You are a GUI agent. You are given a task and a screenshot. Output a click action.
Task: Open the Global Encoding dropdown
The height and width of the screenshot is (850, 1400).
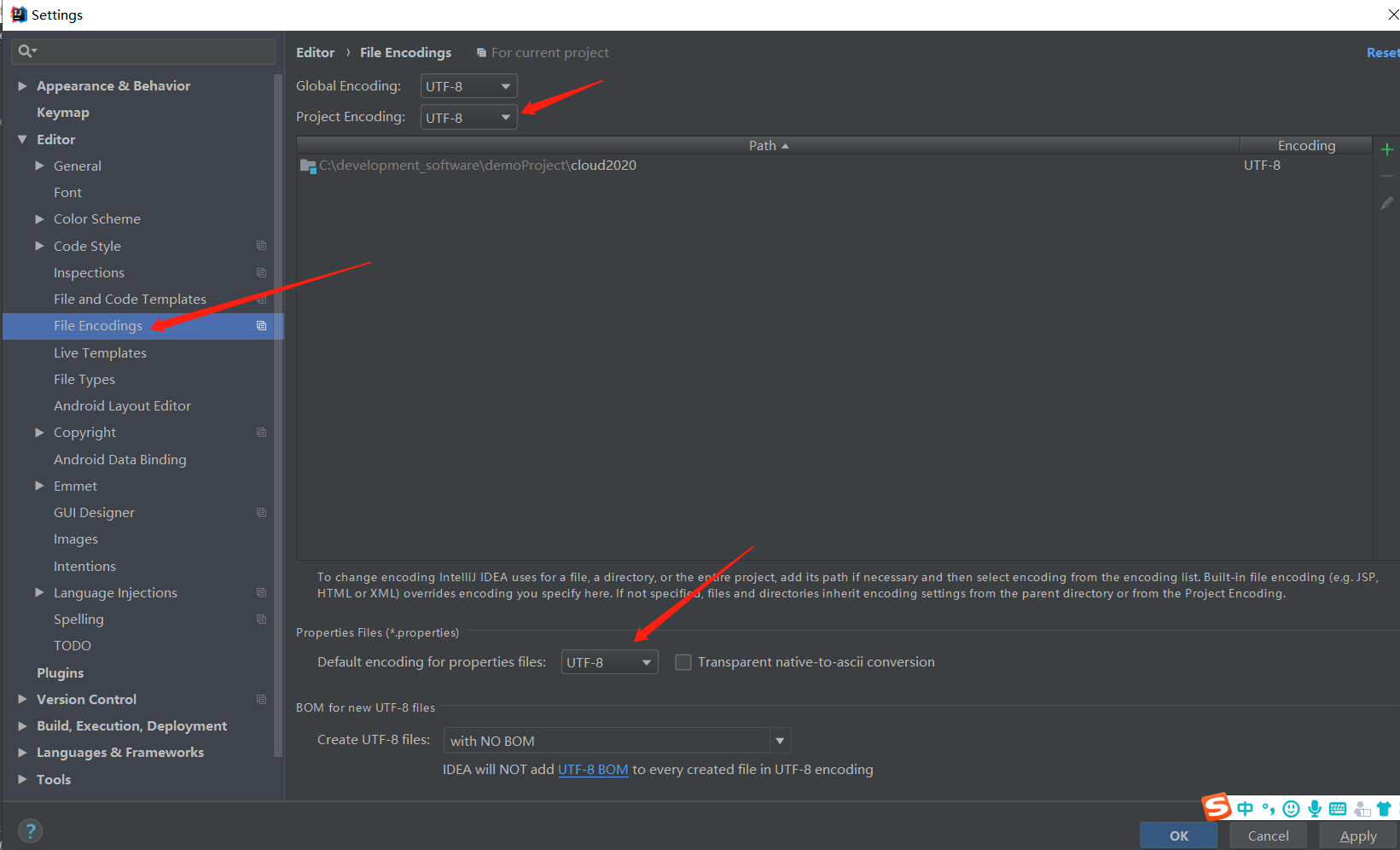(x=469, y=86)
